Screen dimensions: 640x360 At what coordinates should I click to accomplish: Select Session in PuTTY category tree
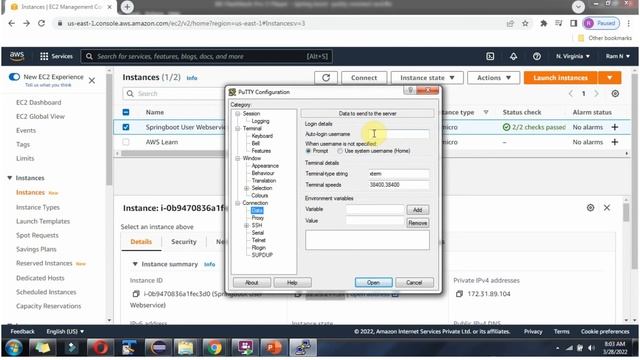pyautogui.click(x=251, y=113)
